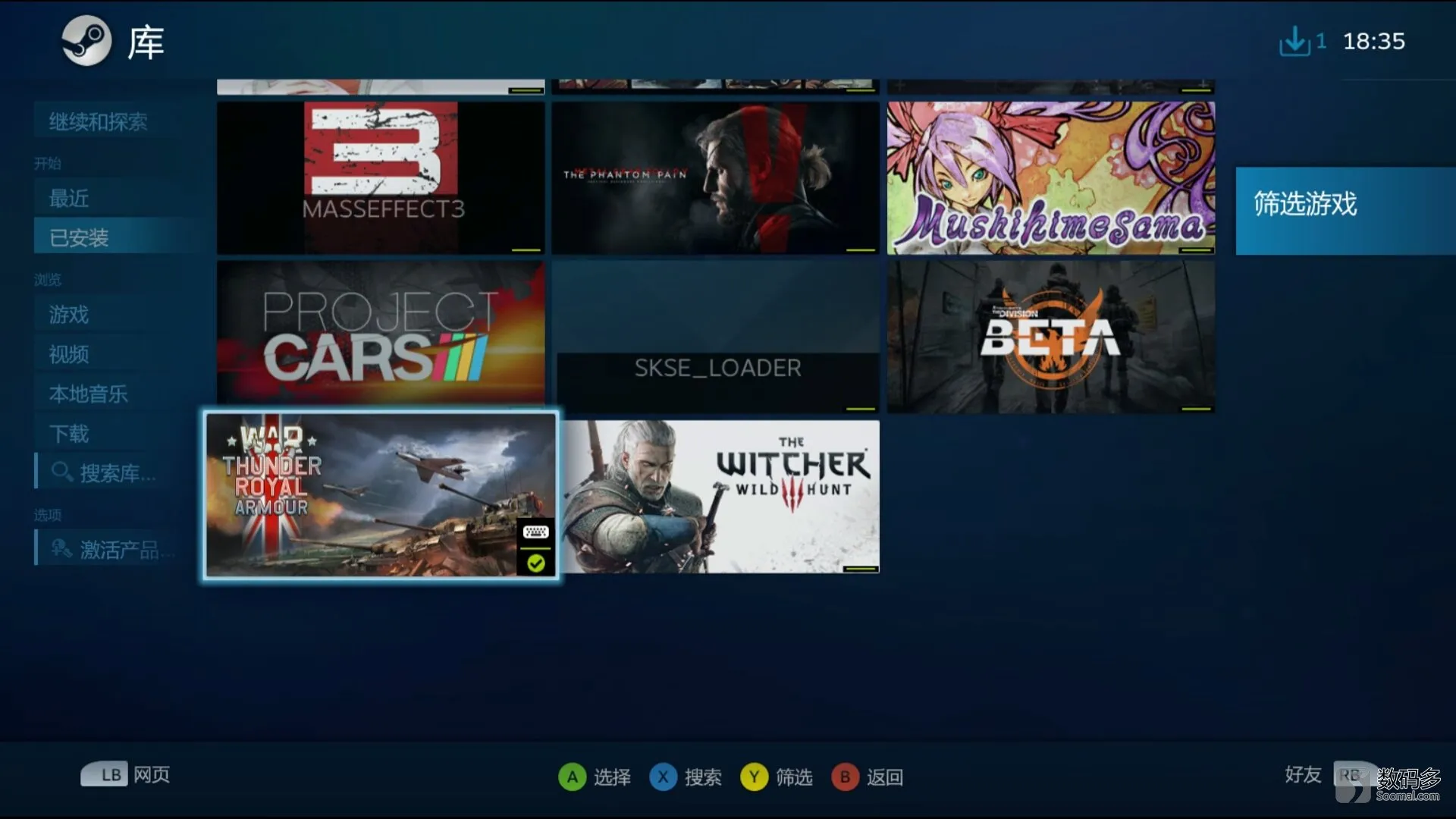Click the 网页 label

(152, 774)
